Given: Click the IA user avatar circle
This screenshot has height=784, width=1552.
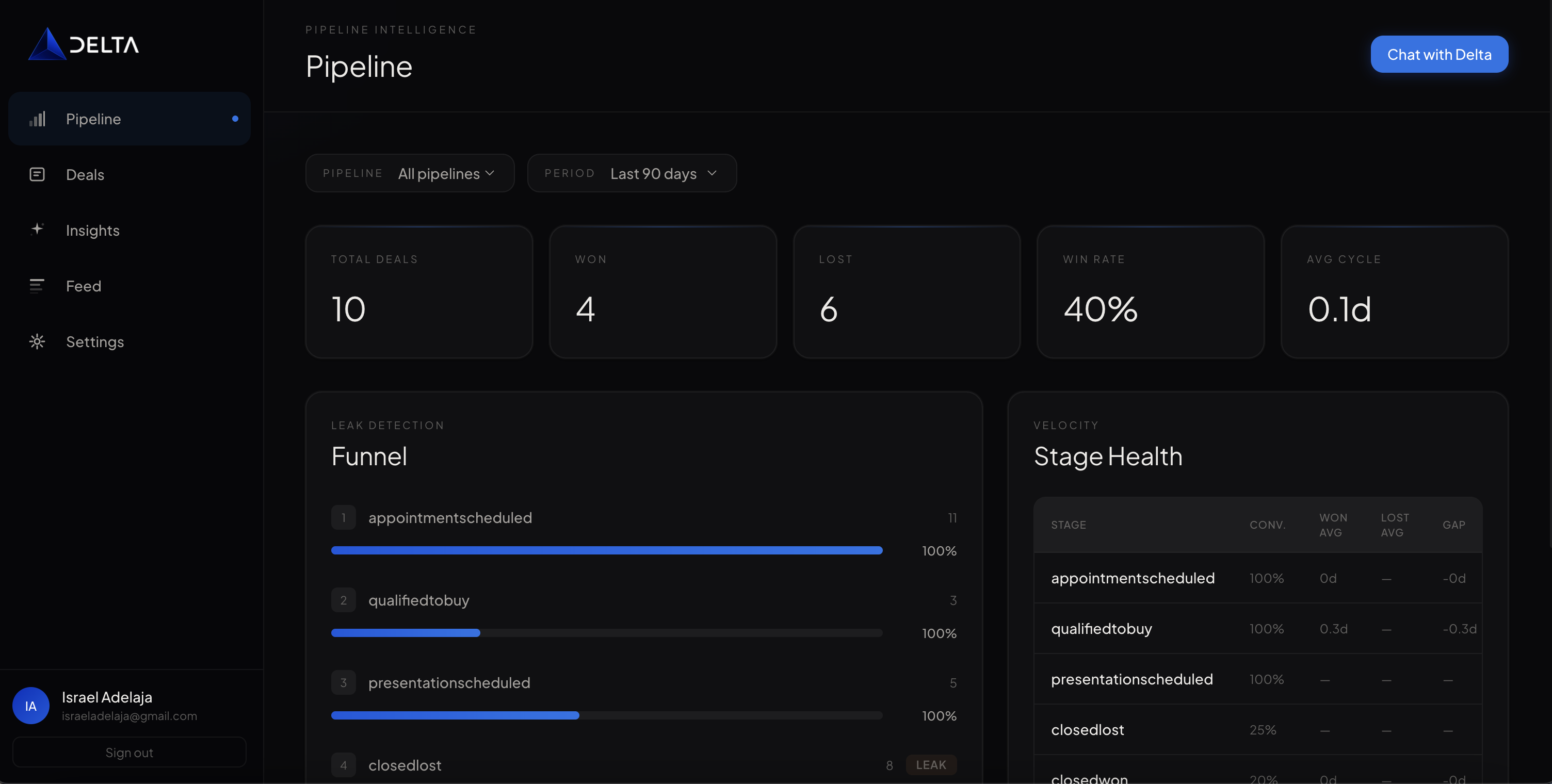Looking at the screenshot, I should pyautogui.click(x=31, y=706).
